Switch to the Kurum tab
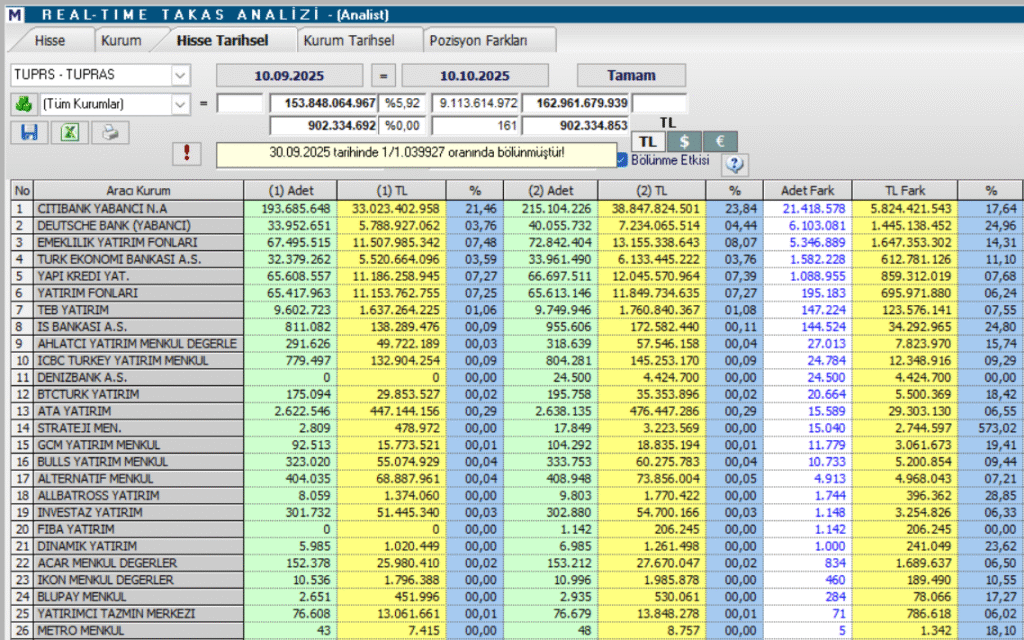 pos(121,40)
